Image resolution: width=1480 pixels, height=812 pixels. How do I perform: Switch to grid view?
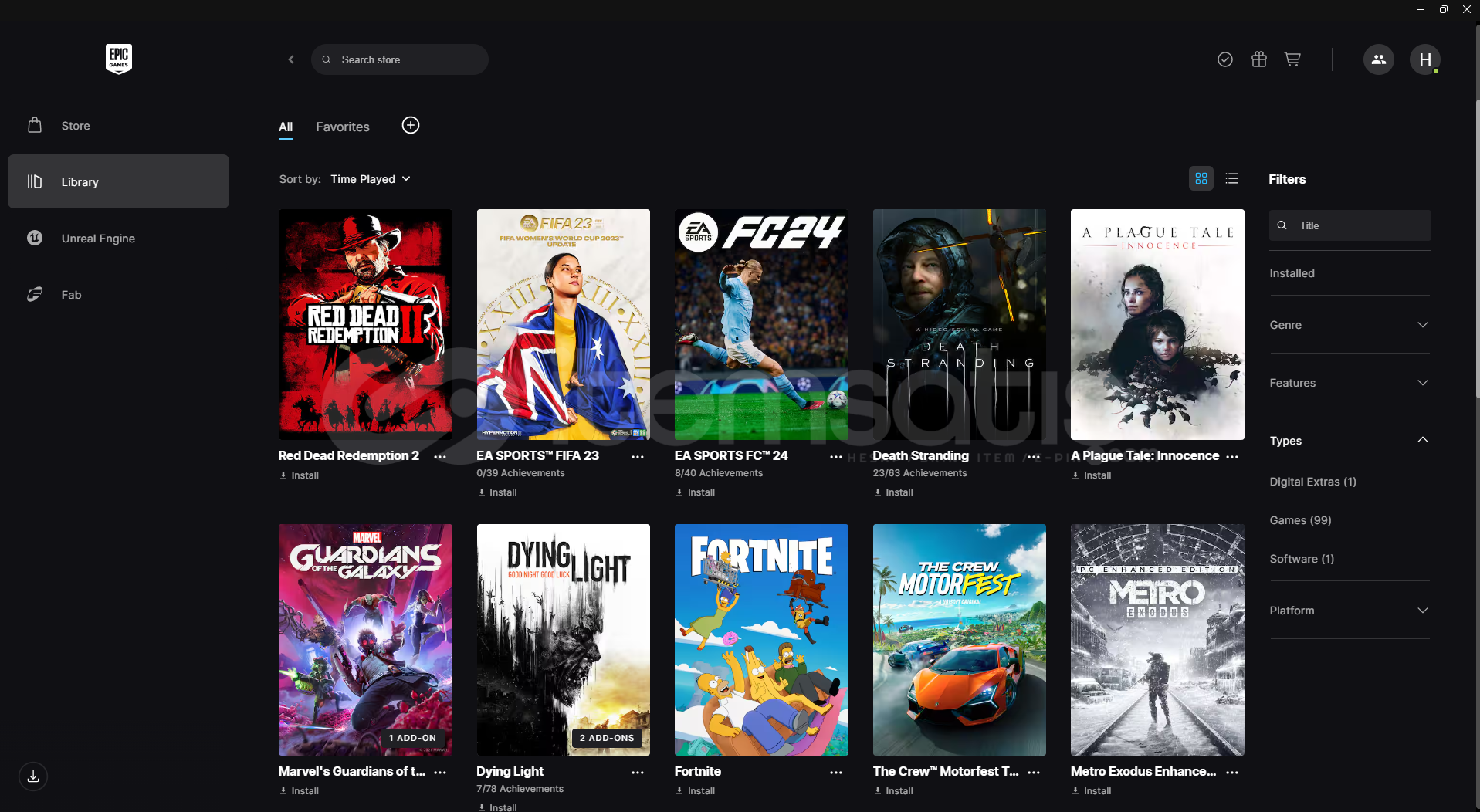[1201, 178]
